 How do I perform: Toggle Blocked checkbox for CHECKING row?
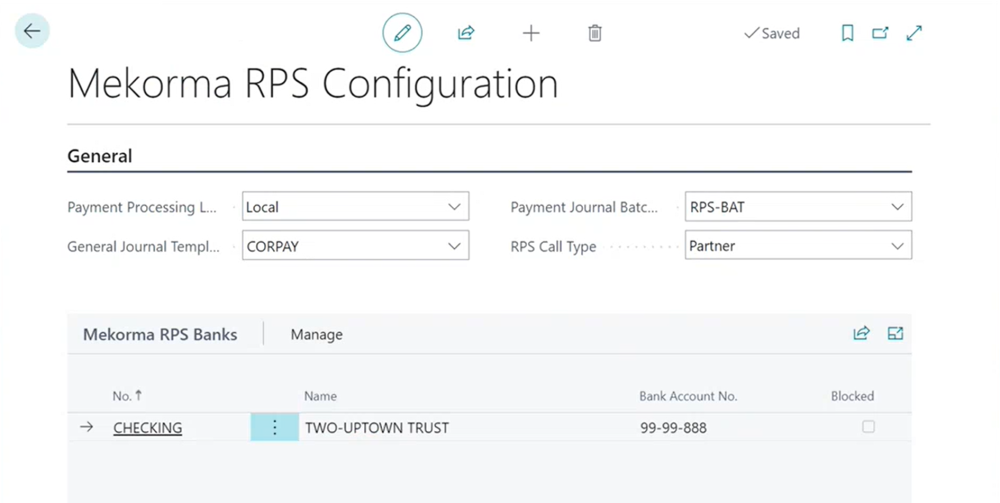[868, 426]
